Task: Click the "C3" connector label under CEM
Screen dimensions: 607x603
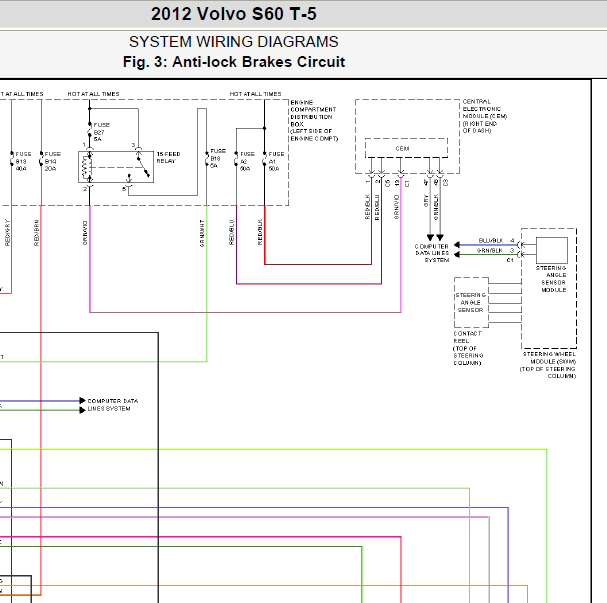Action: (445, 182)
